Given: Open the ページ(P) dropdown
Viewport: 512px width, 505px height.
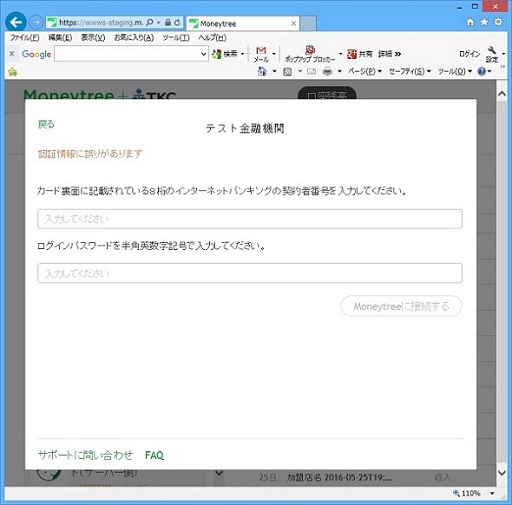Looking at the screenshot, I should (x=365, y=71).
